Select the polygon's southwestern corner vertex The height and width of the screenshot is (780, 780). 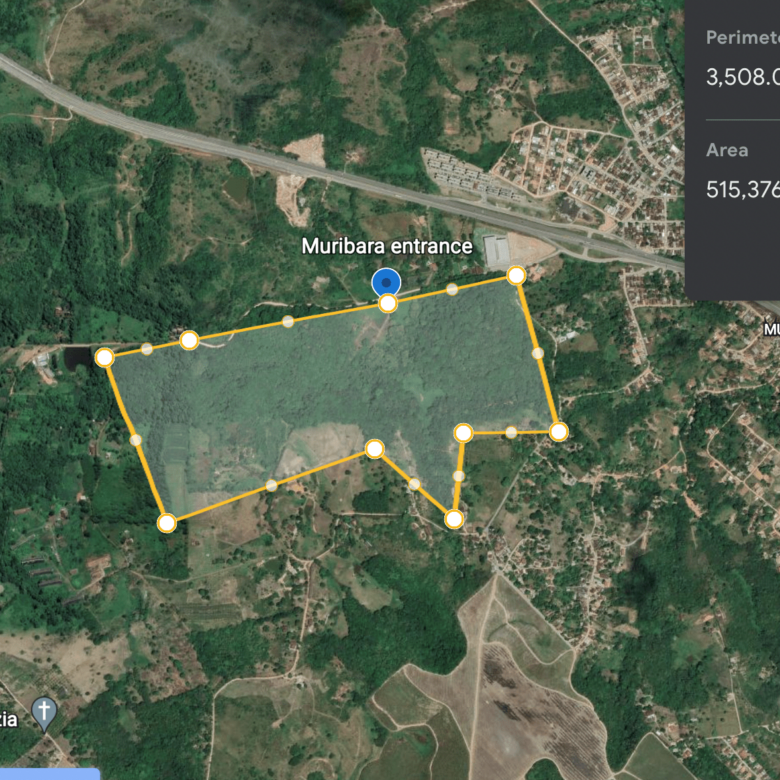pos(167,523)
